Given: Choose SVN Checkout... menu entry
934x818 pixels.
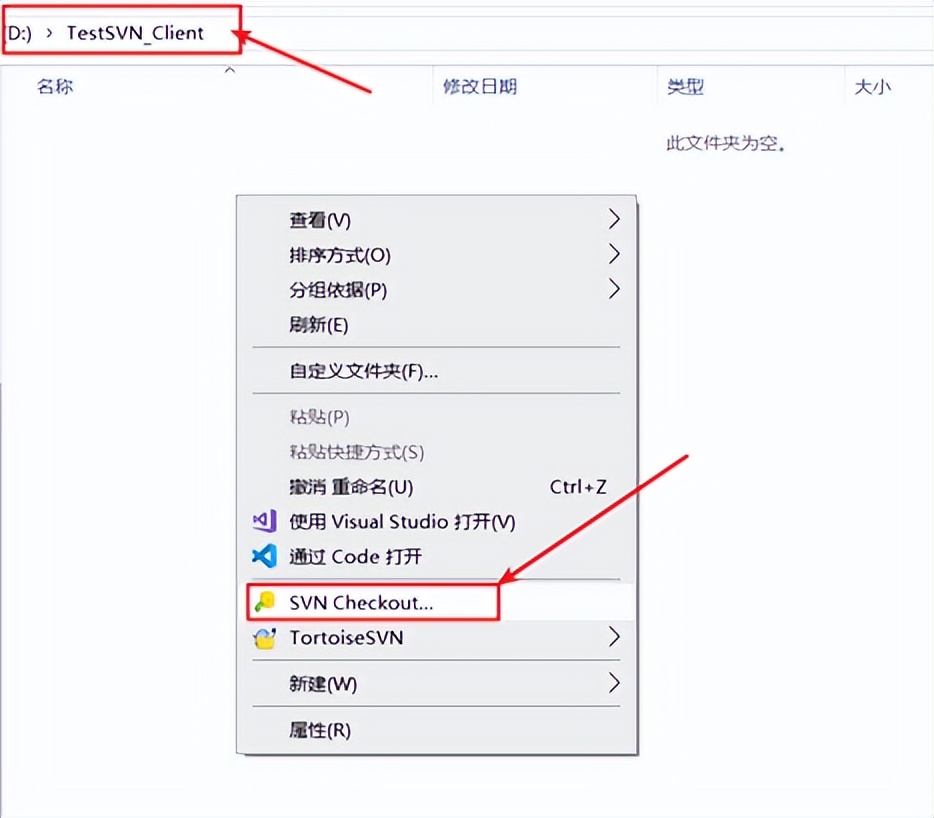Looking at the screenshot, I should (x=436, y=602).
